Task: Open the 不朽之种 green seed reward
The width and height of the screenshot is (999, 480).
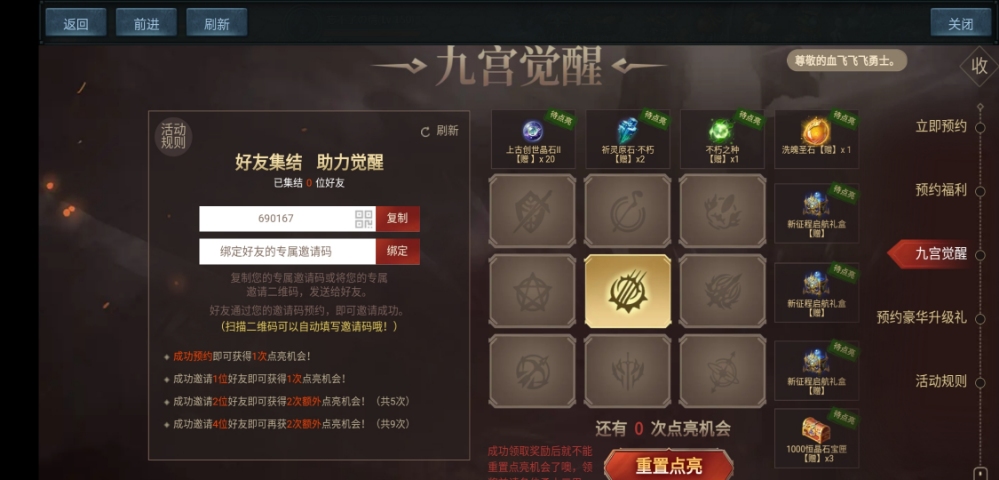Action: [722, 139]
